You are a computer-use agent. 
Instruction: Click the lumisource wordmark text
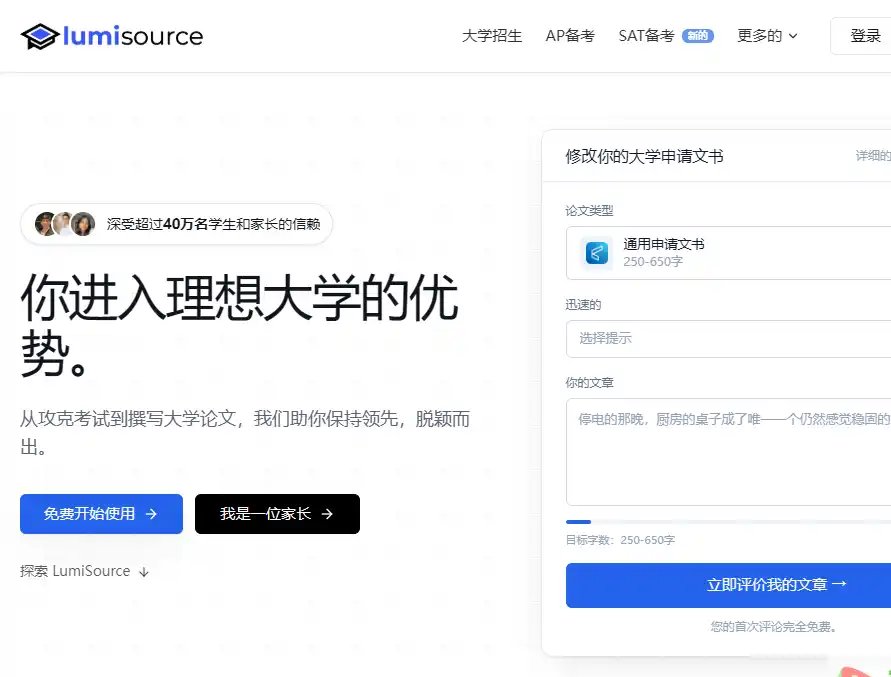click(x=133, y=36)
